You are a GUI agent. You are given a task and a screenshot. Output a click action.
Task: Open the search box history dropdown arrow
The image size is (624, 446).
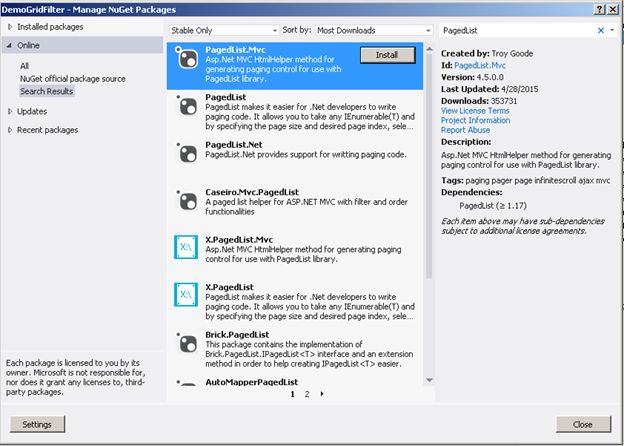click(x=612, y=30)
